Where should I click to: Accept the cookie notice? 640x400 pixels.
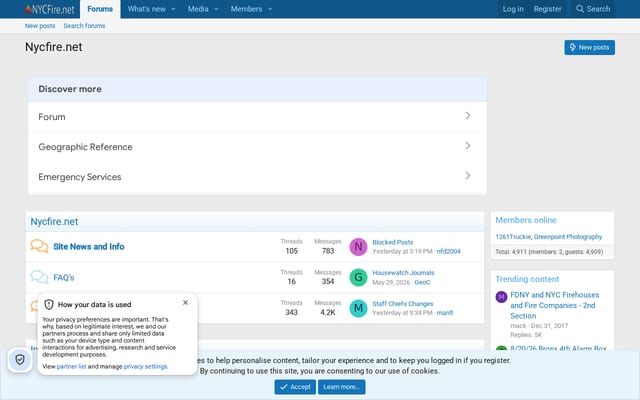pos(295,387)
